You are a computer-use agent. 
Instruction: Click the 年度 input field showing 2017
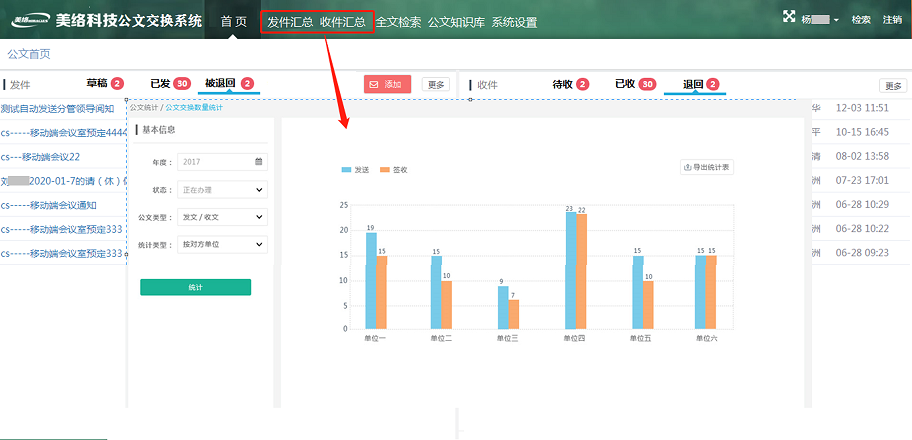click(215, 161)
